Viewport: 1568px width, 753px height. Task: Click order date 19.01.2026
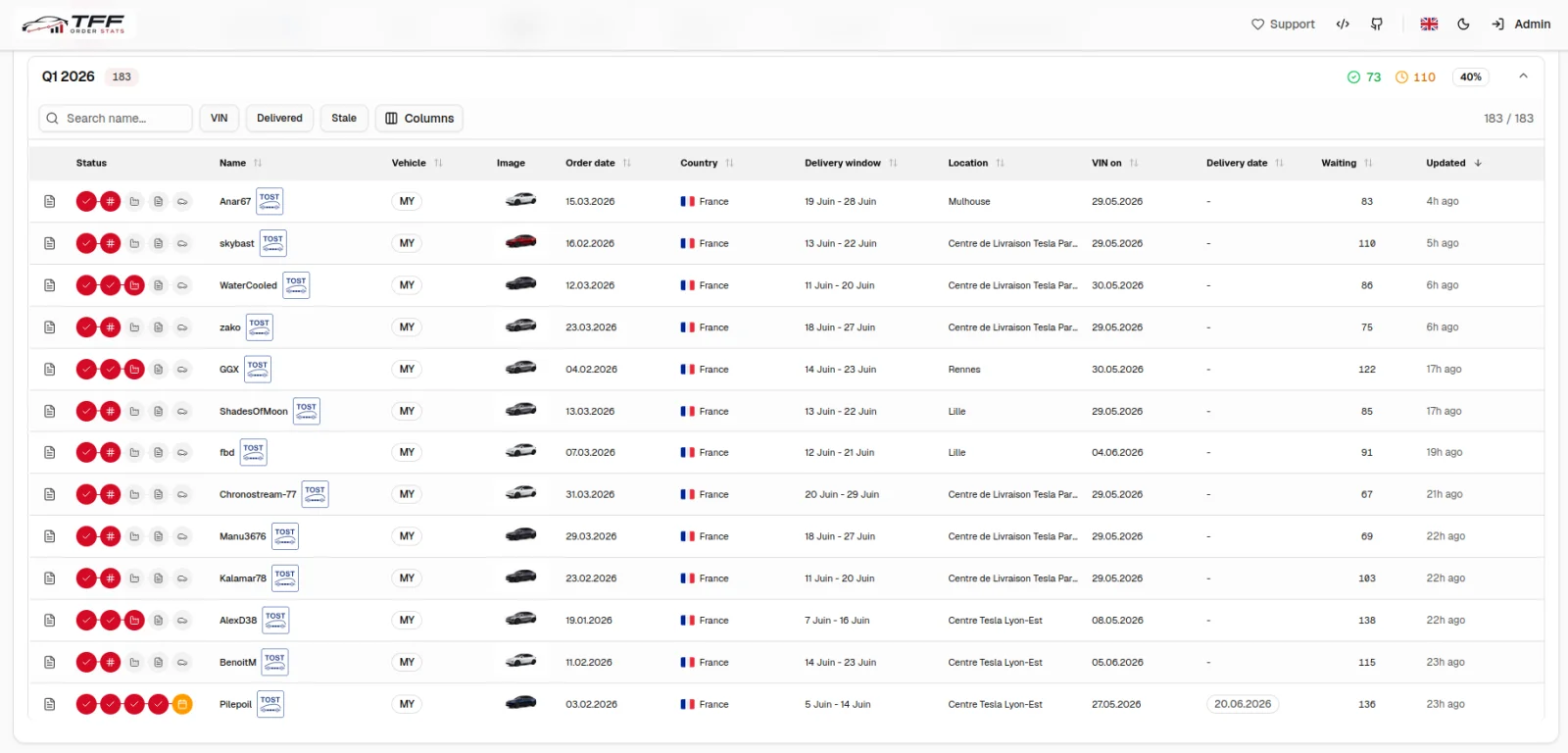point(589,621)
